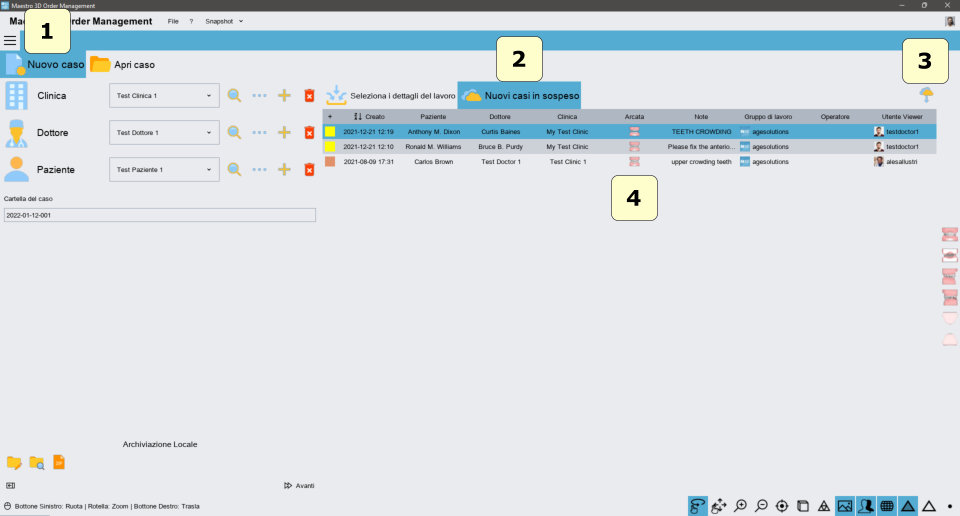Delete the selected patient
The image size is (960, 516).
(309, 170)
